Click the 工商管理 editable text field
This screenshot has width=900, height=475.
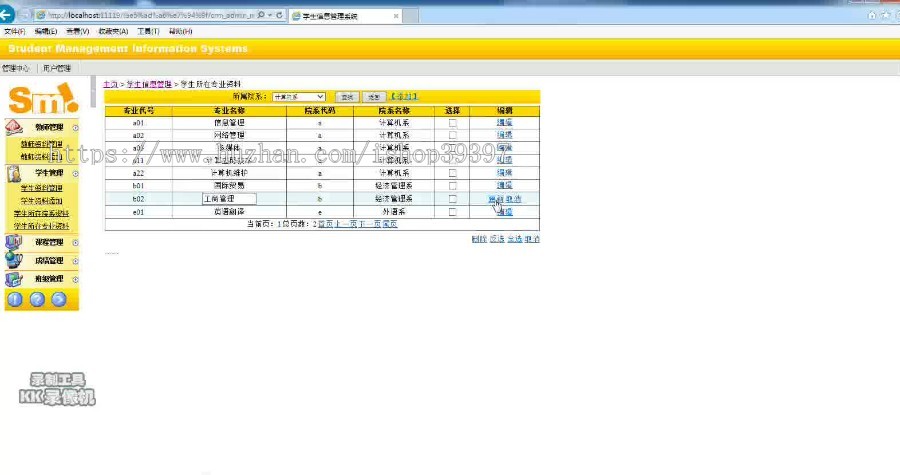(x=230, y=198)
